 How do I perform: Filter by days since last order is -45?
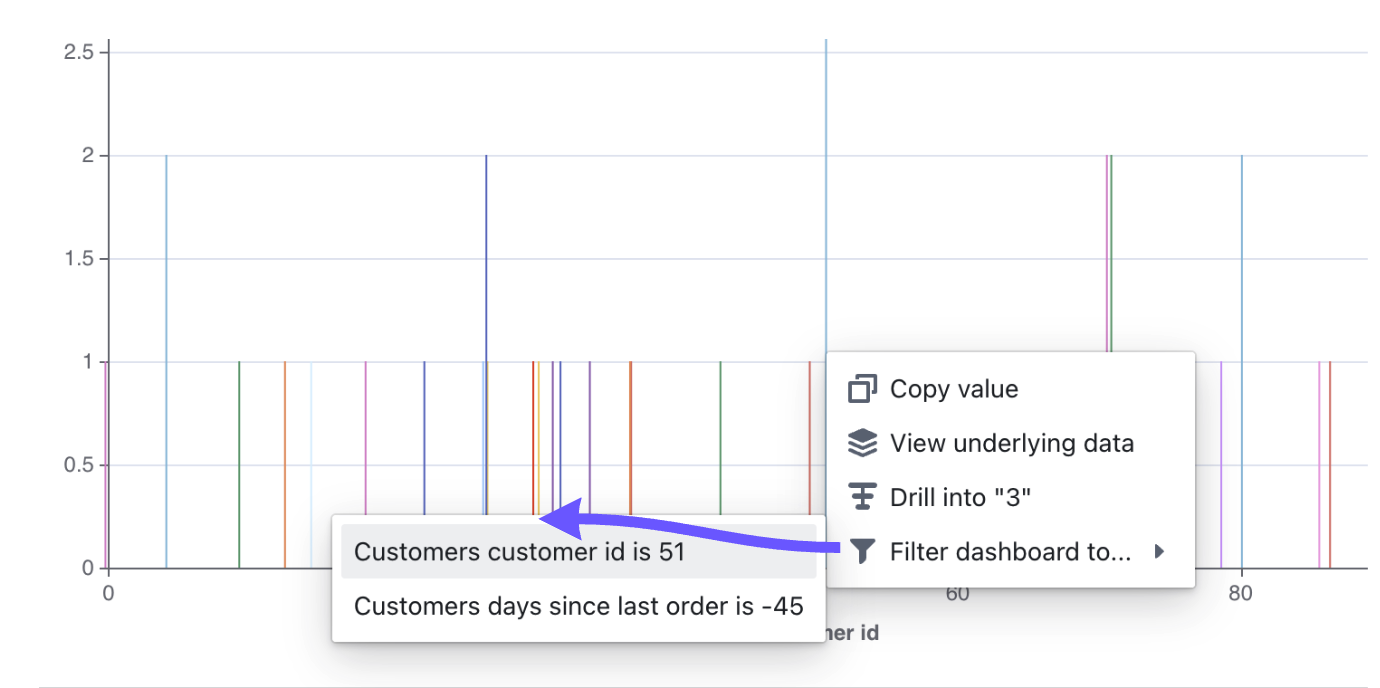578,606
